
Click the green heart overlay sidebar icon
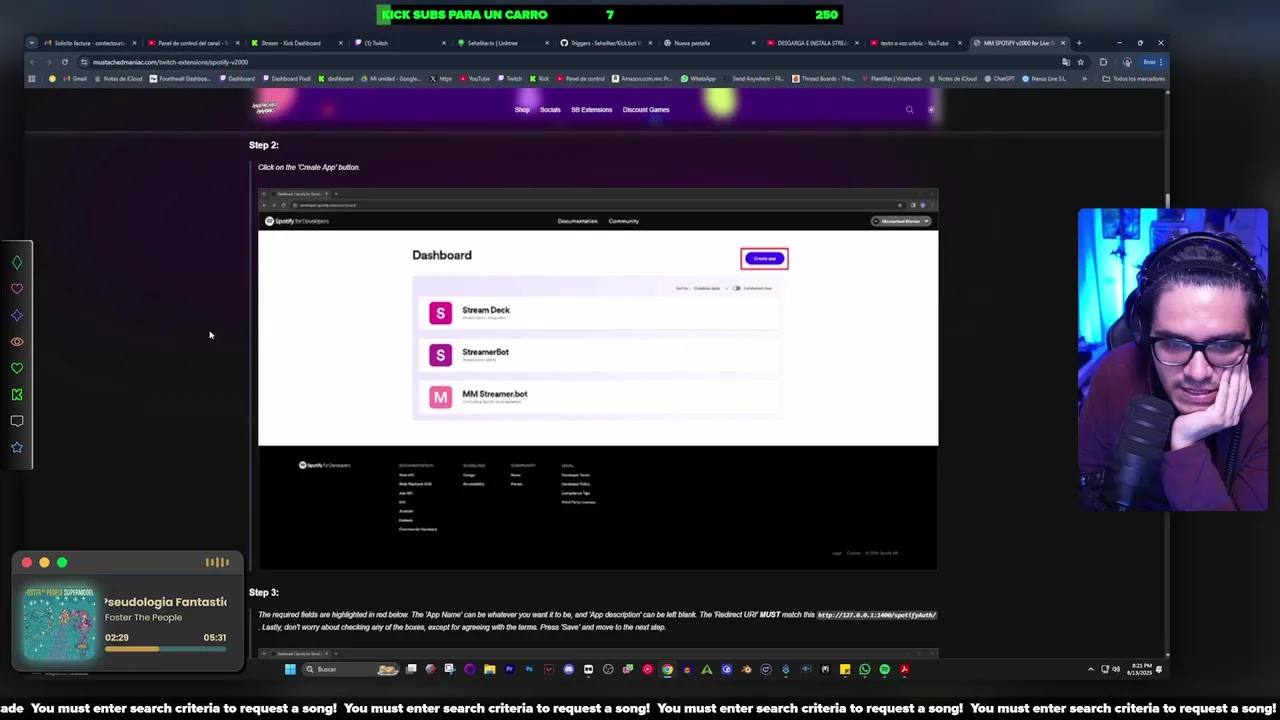coord(17,368)
